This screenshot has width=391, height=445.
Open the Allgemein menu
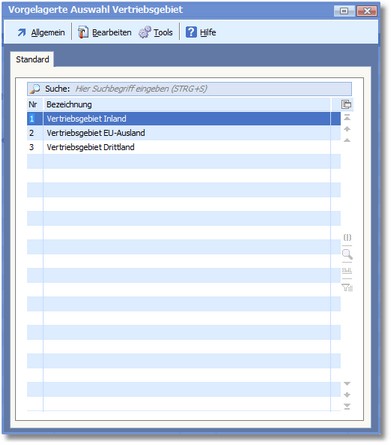click(x=41, y=32)
